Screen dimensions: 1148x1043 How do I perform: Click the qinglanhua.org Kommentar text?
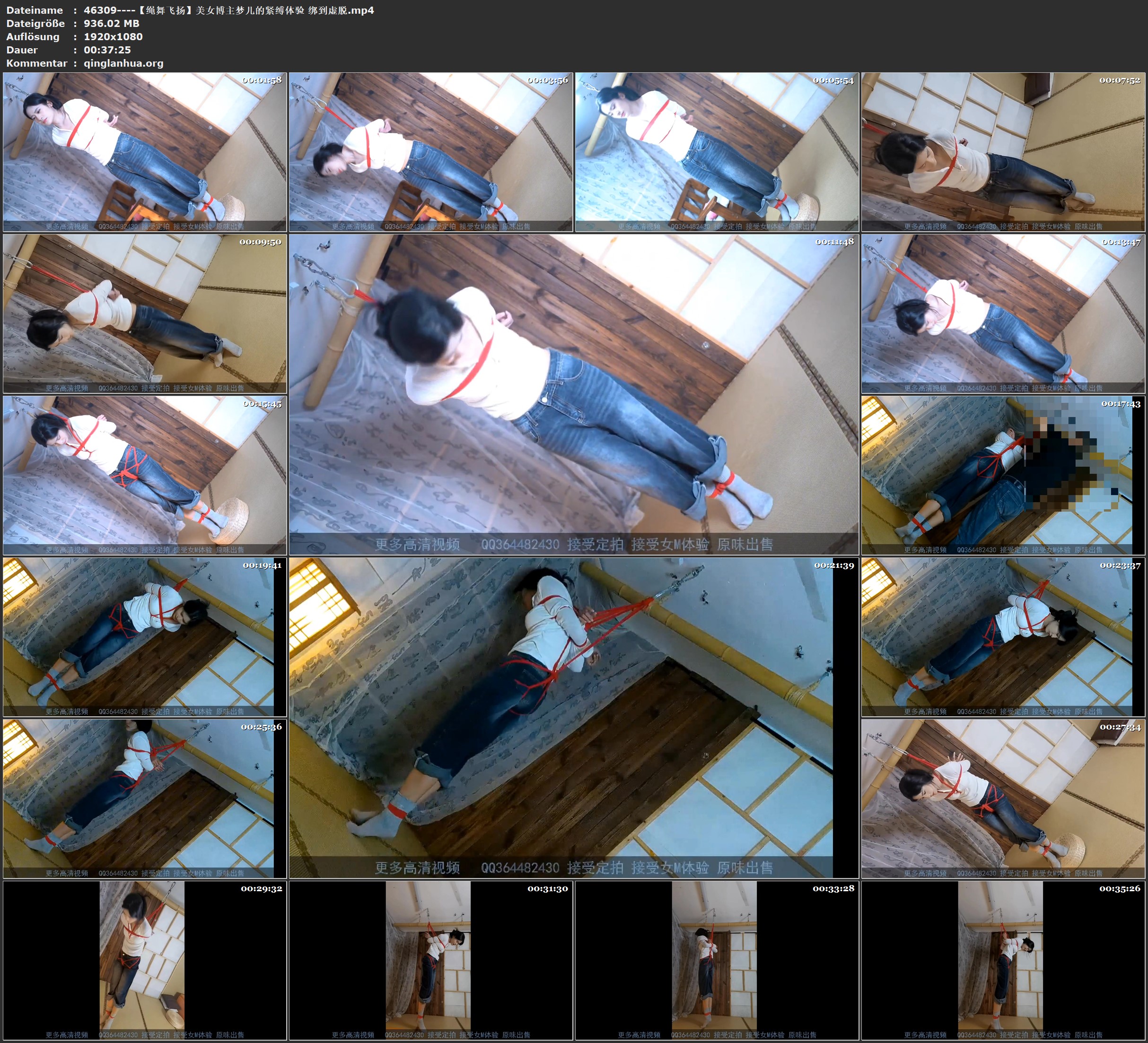tap(123, 63)
